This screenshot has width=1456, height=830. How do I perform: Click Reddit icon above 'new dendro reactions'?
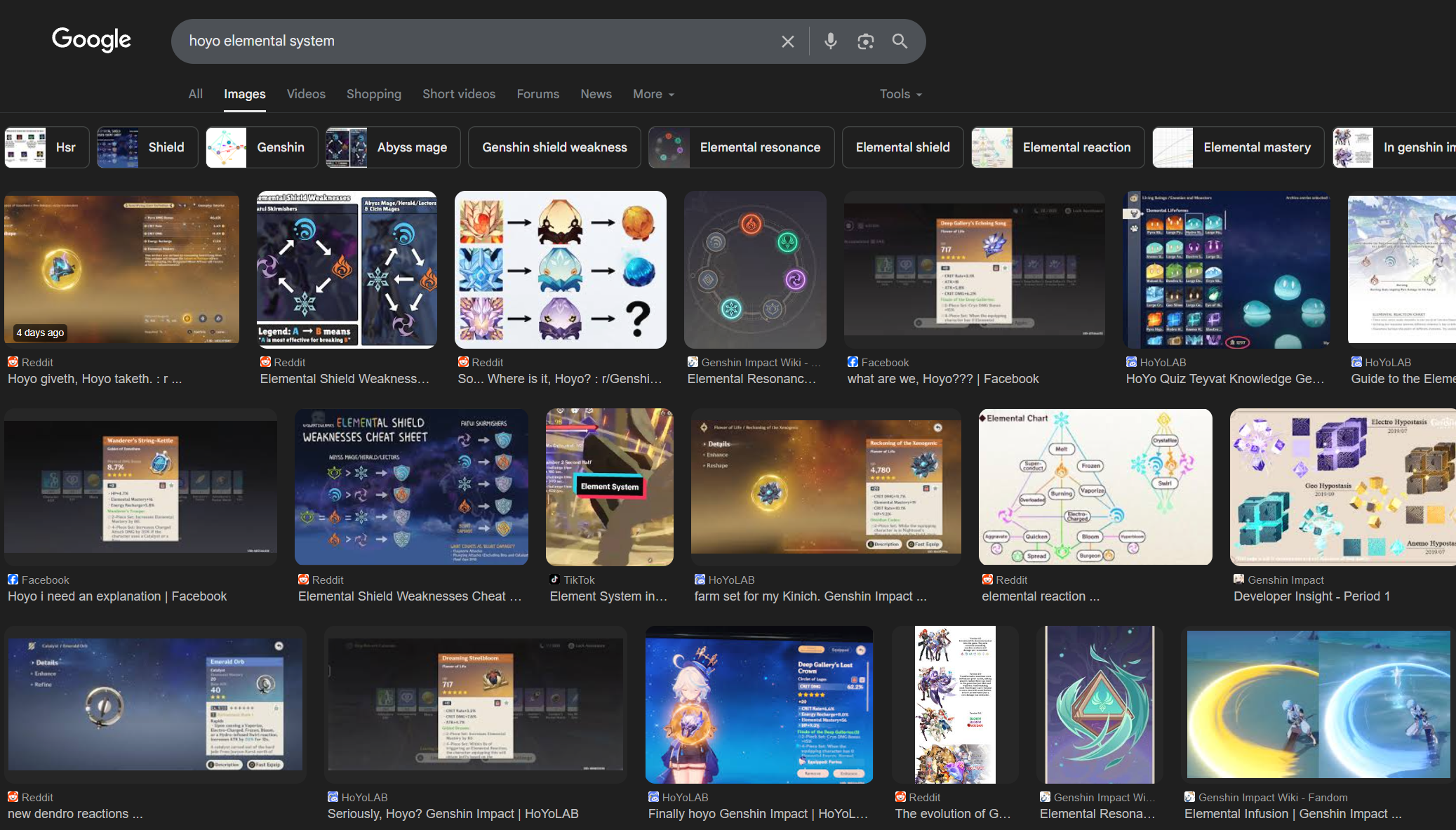[13, 797]
